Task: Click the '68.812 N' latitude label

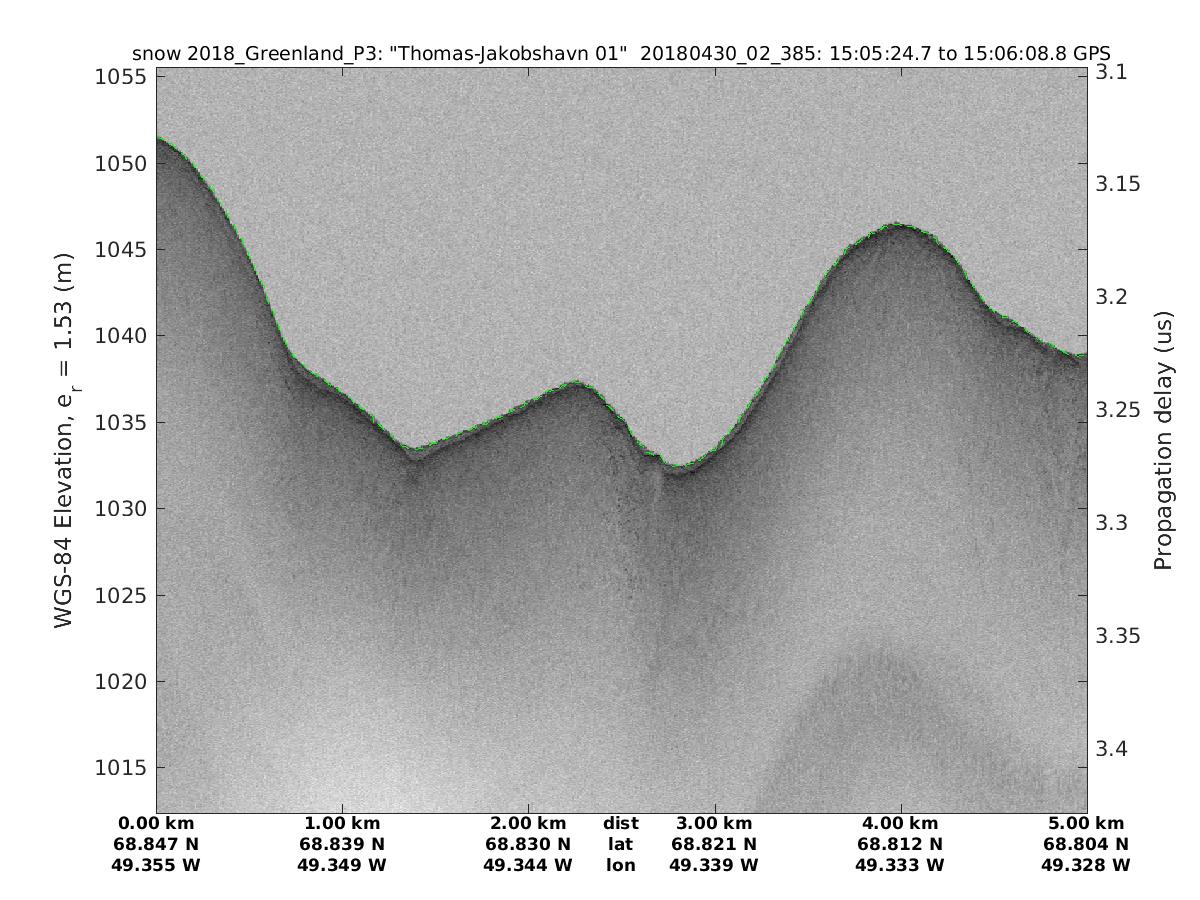Action: 899,844
